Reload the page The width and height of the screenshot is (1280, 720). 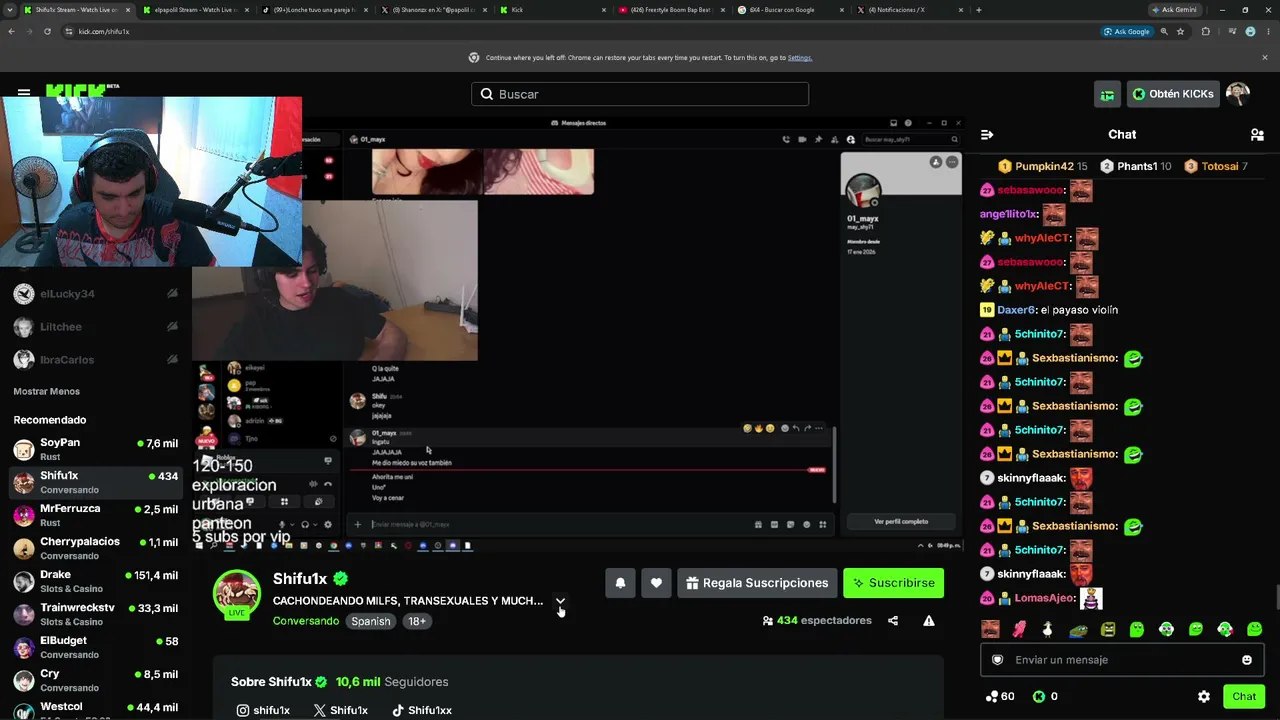click(47, 31)
